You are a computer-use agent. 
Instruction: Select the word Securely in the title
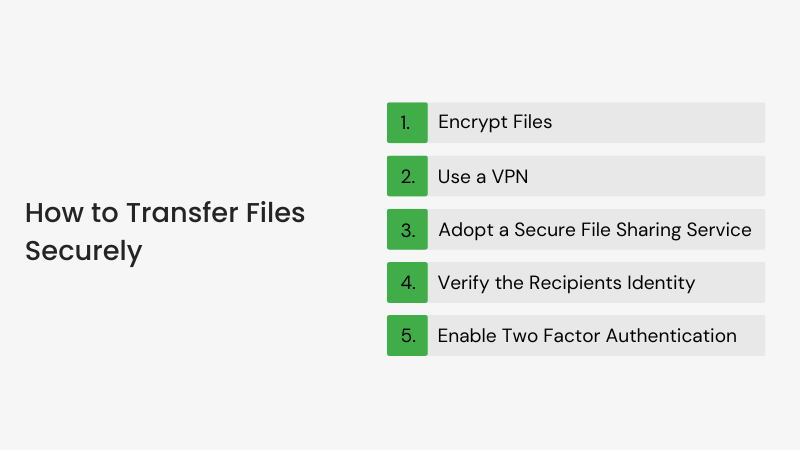pos(84,252)
